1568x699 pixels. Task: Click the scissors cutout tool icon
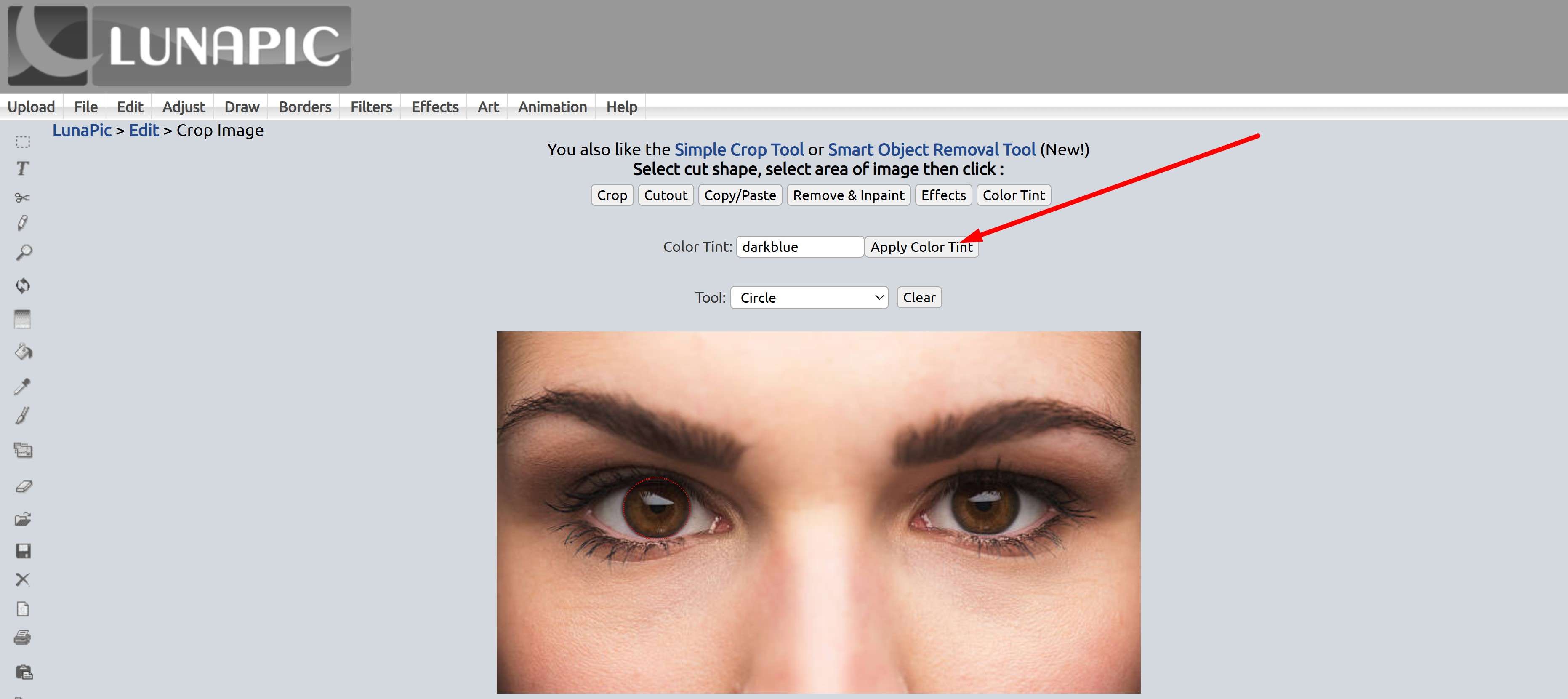coord(23,197)
